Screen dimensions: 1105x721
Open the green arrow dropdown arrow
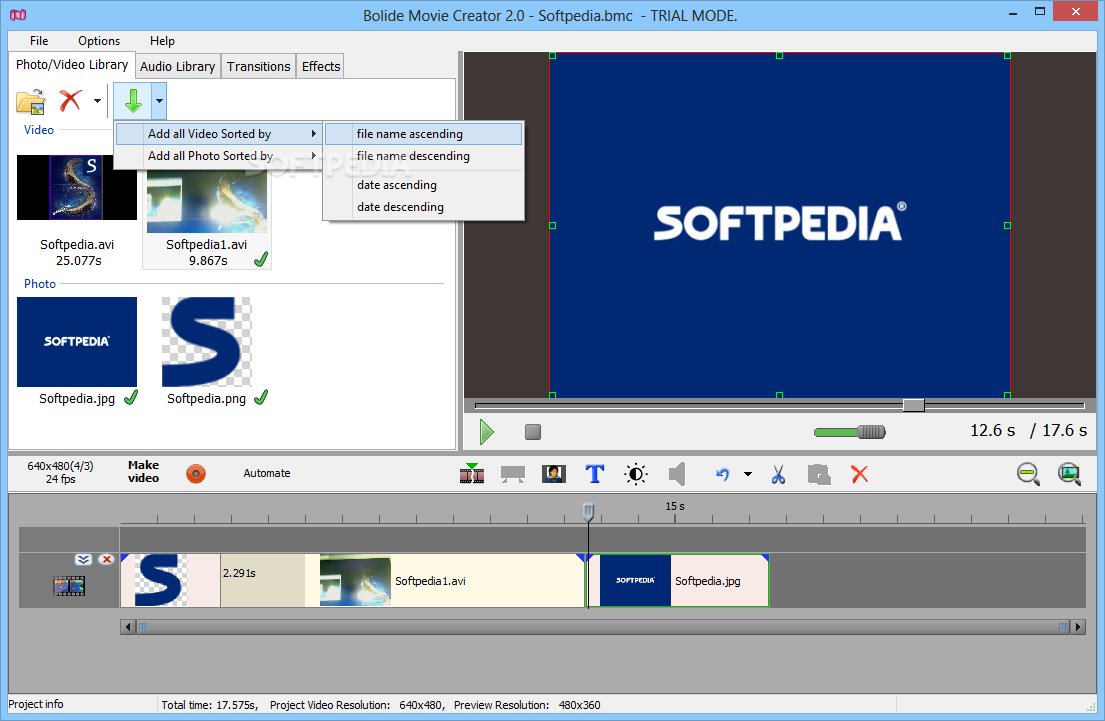click(159, 101)
